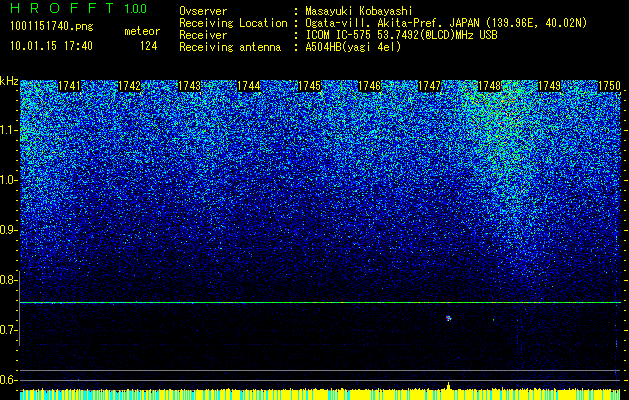Click the A504HB(yagi 4el) antenna text
Screen dimensions: 629x400
(353, 47)
